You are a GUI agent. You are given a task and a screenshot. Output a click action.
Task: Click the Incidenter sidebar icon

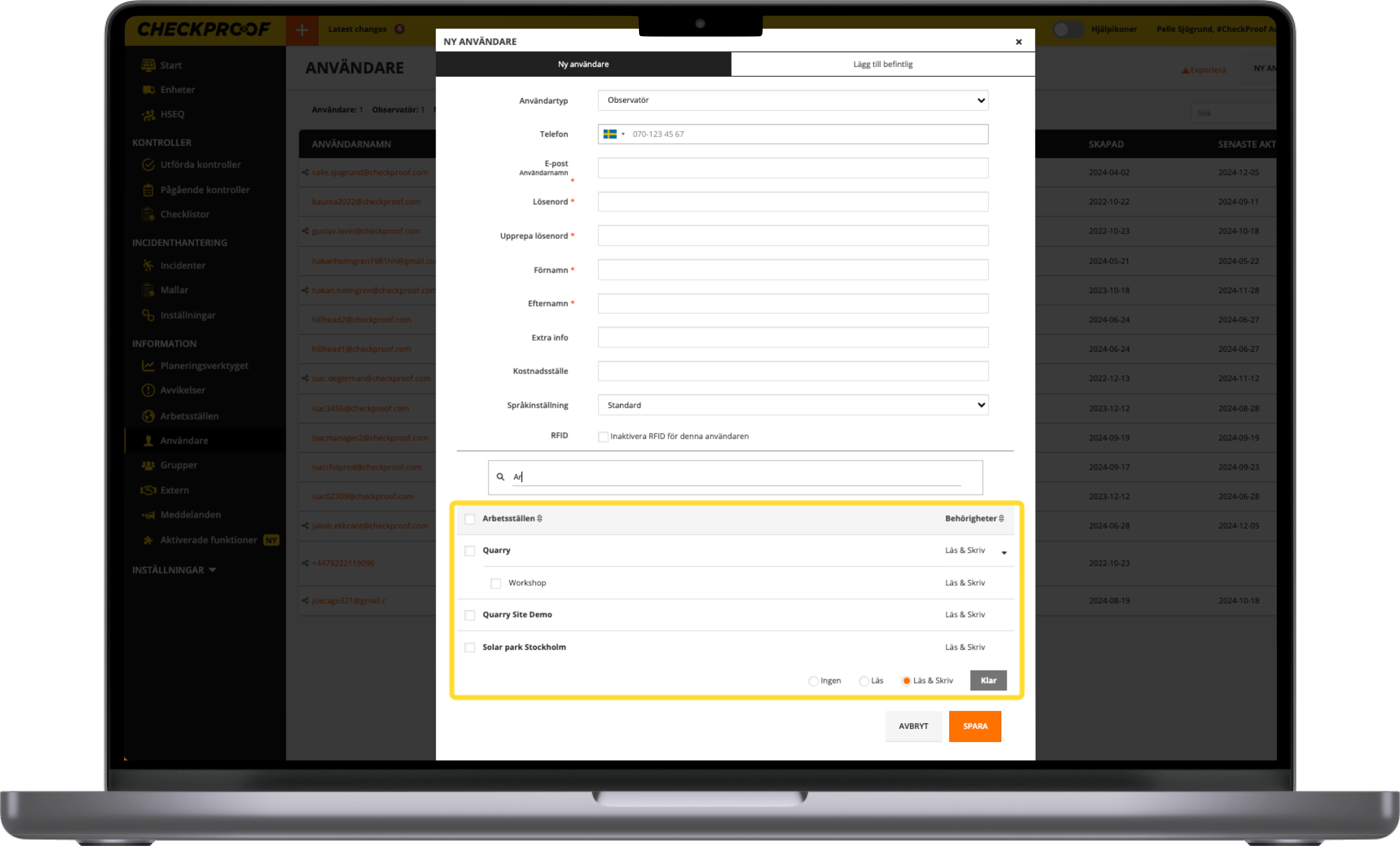(x=148, y=265)
